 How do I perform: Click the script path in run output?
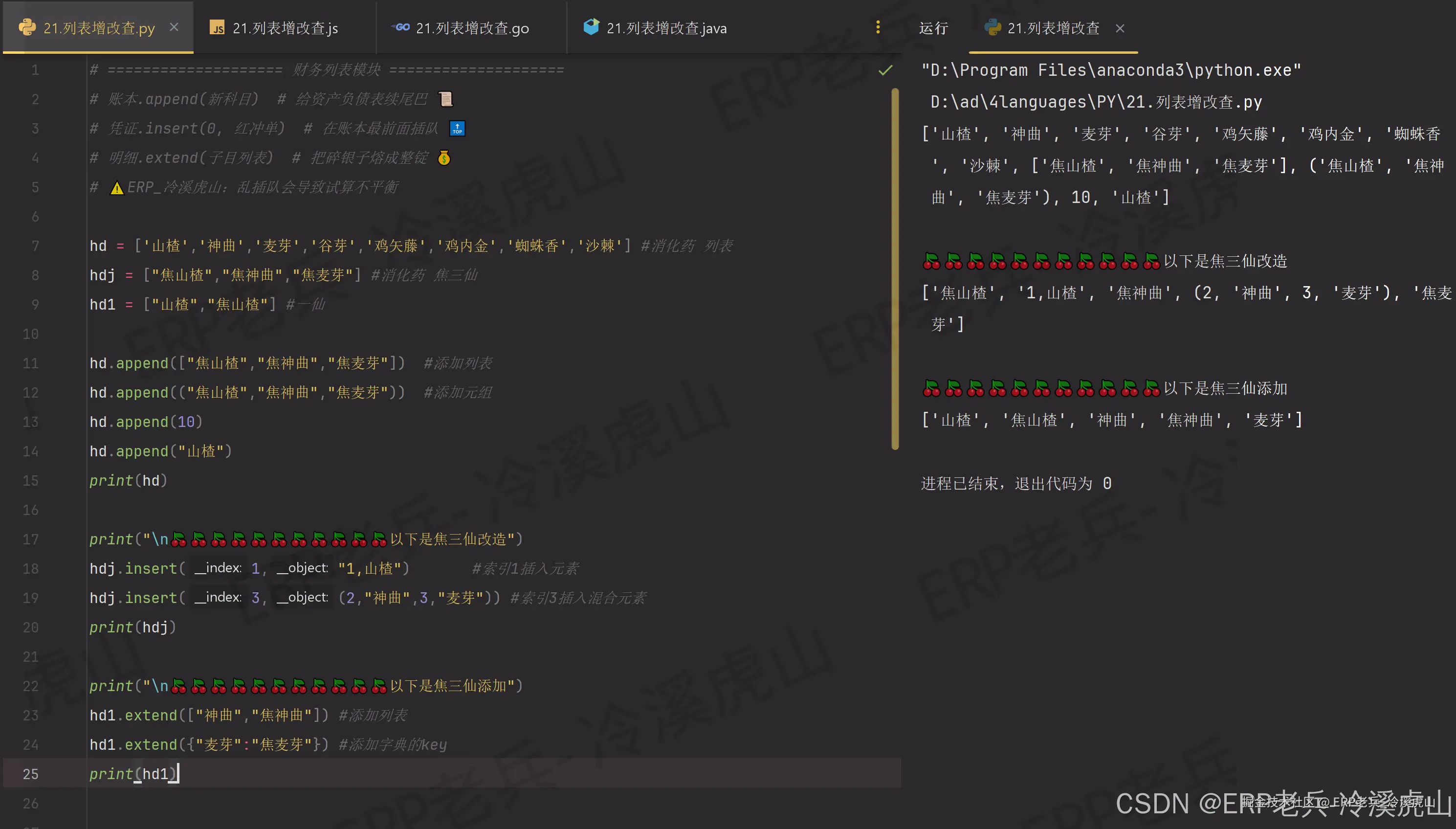coord(1096,102)
